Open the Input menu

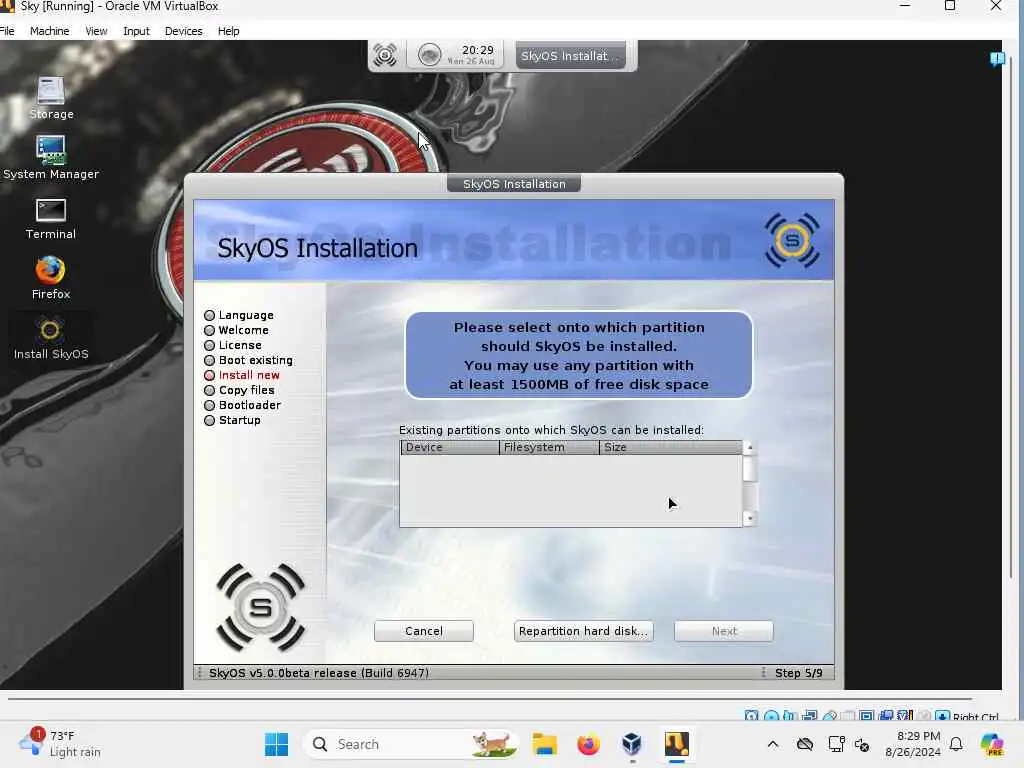click(x=136, y=31)
